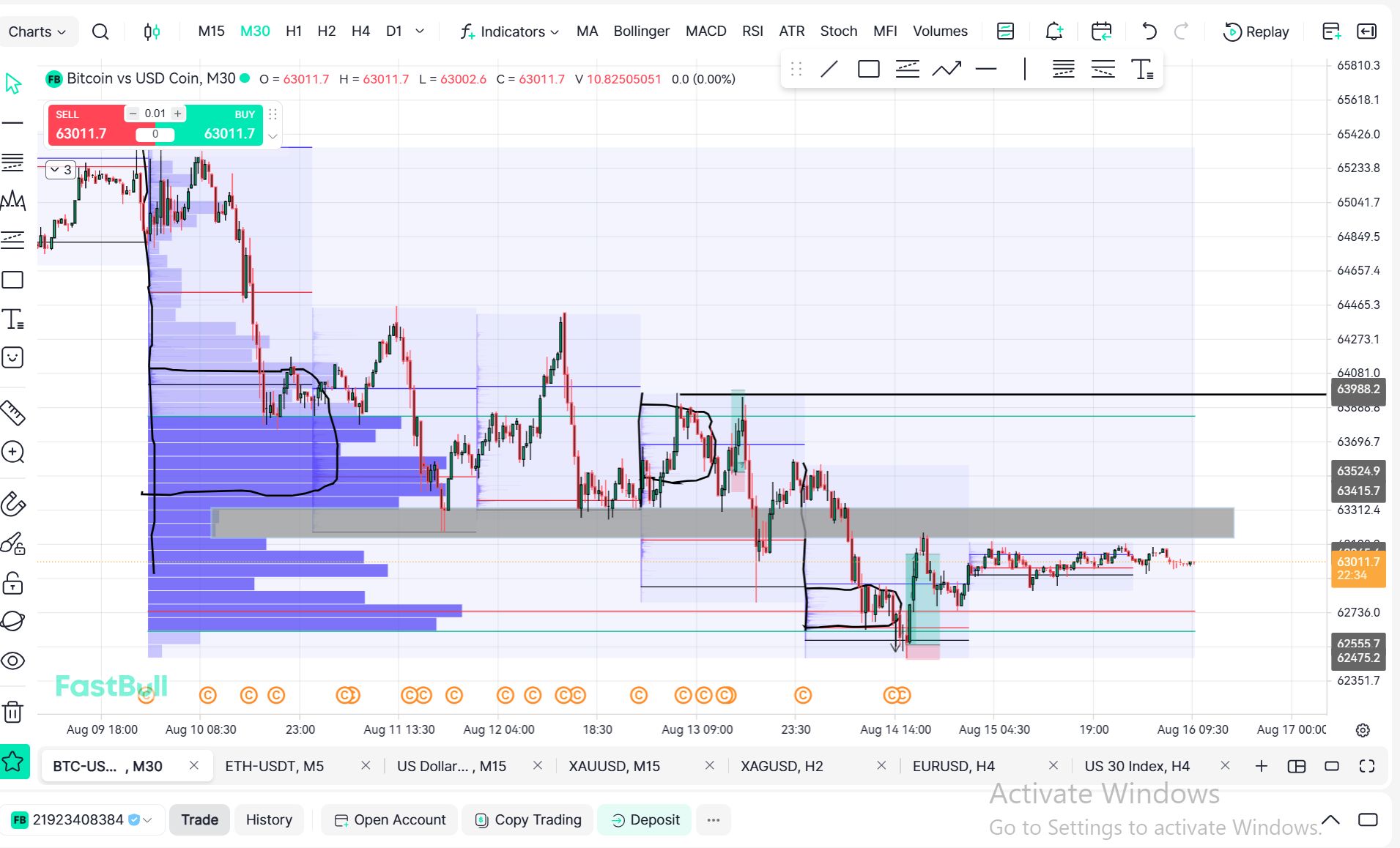Click the undo arrow icon
Screen dimensions: 1400x848
pos(1149,31)
